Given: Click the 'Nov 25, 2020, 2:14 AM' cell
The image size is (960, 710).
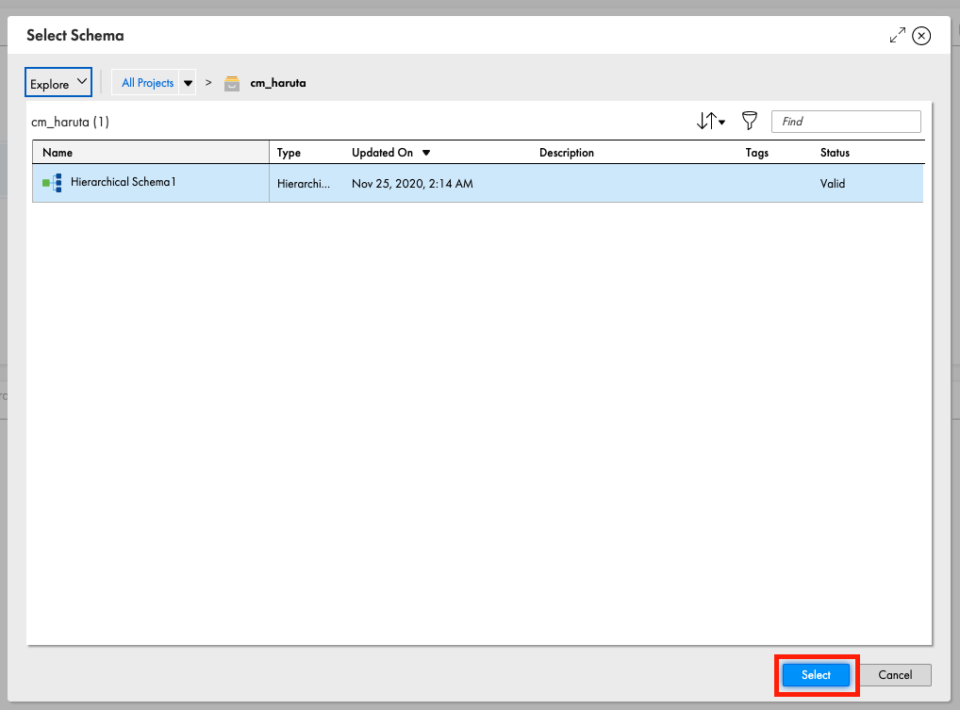Looking at the screenshot, I should (x=412, y=184).
